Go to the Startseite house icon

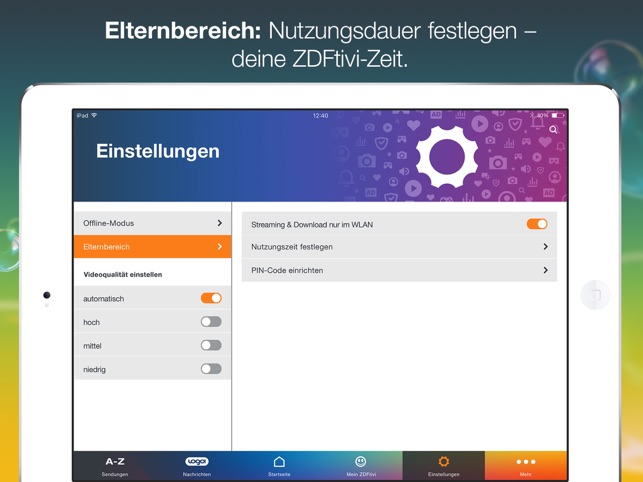click(x=279, y=462)
